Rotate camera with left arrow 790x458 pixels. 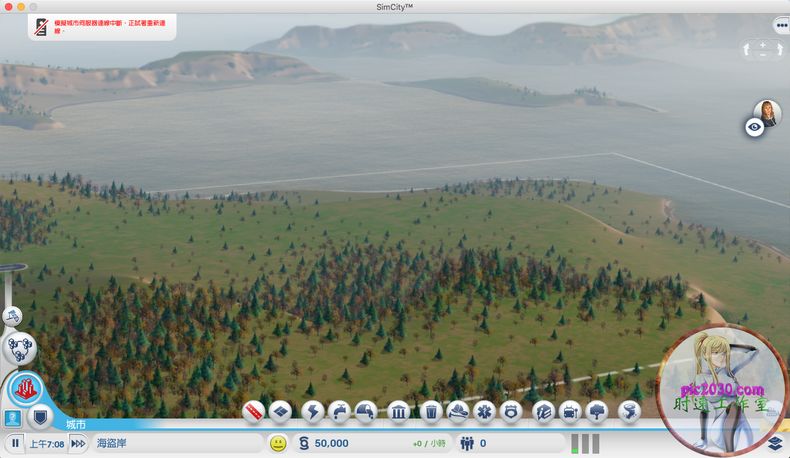click(747, 49)
